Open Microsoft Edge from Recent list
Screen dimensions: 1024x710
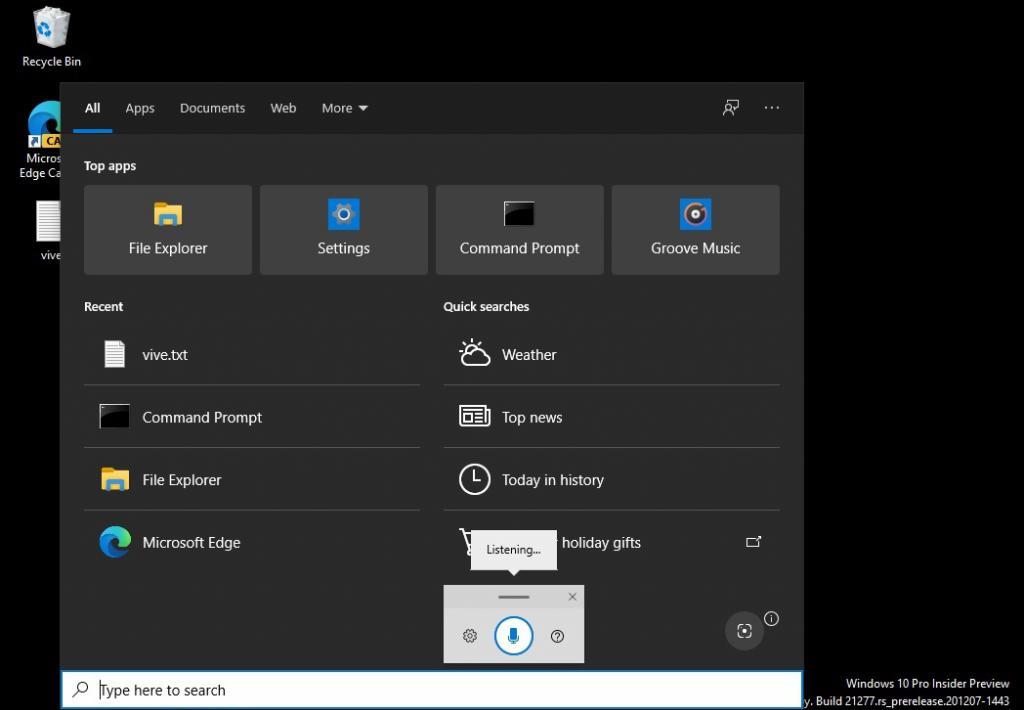[x=252, y=542]
